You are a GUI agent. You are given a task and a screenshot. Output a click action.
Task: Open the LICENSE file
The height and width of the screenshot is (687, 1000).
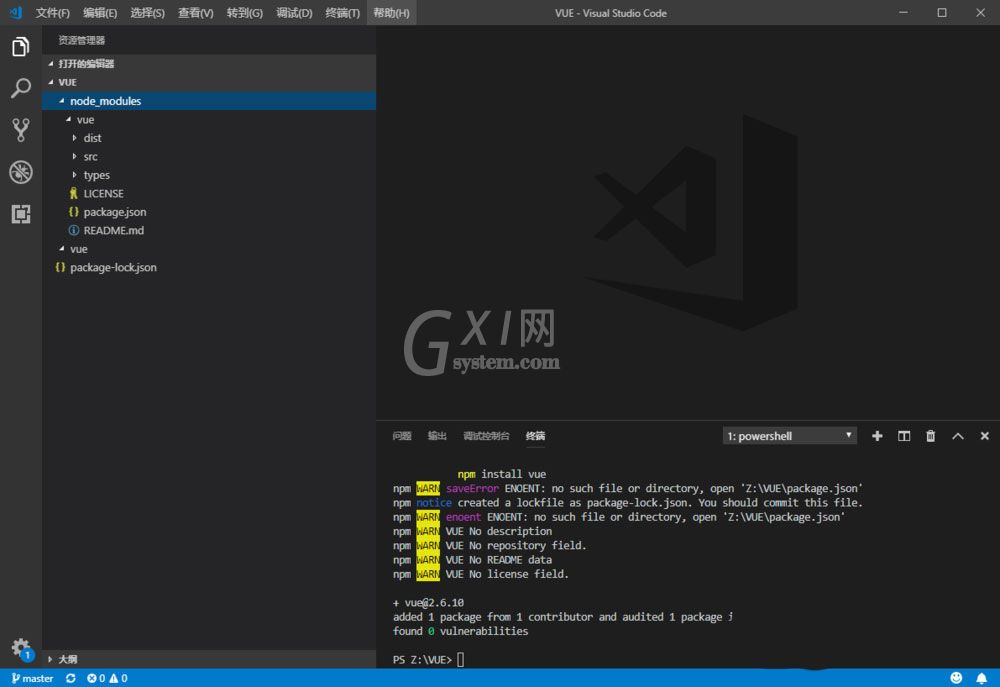(209, 193)
